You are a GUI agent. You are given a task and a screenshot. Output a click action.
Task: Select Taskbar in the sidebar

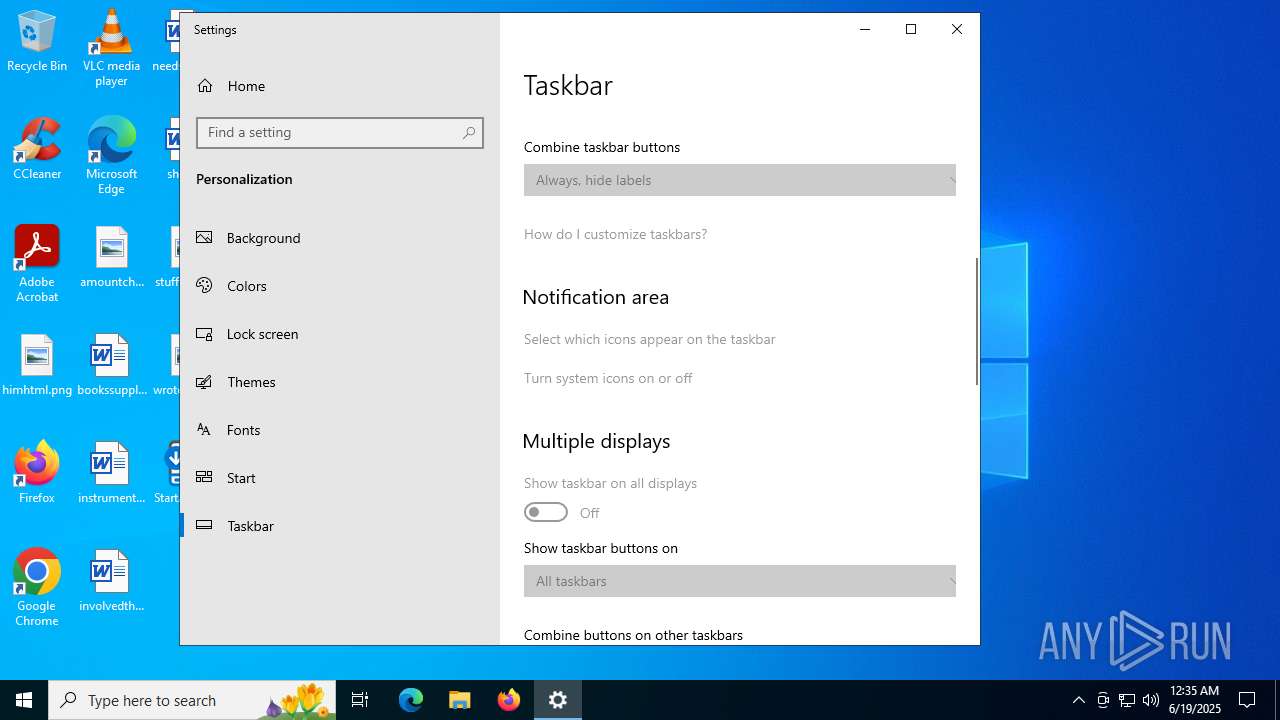pos(340,526)
